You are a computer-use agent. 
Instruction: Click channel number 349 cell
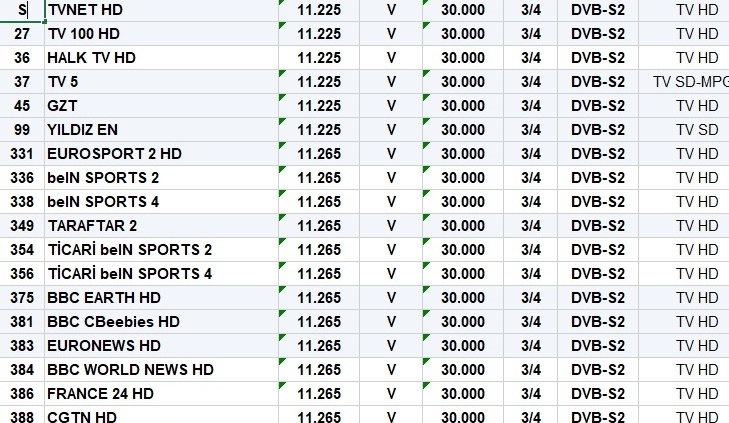[22, 226]
